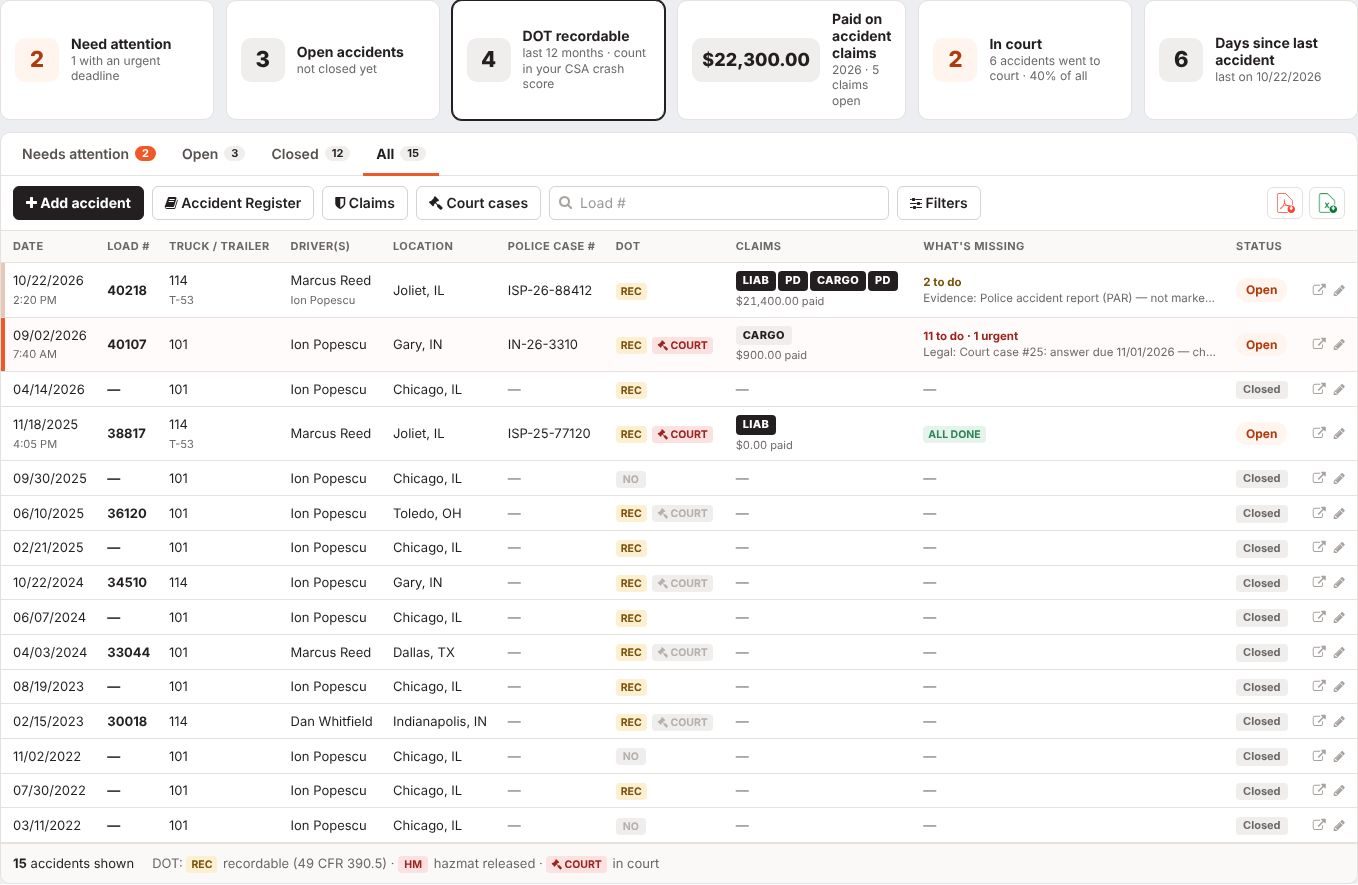1358x885 pixels.
Task: Select the Open accidents summary card
Action: [333, 60]
